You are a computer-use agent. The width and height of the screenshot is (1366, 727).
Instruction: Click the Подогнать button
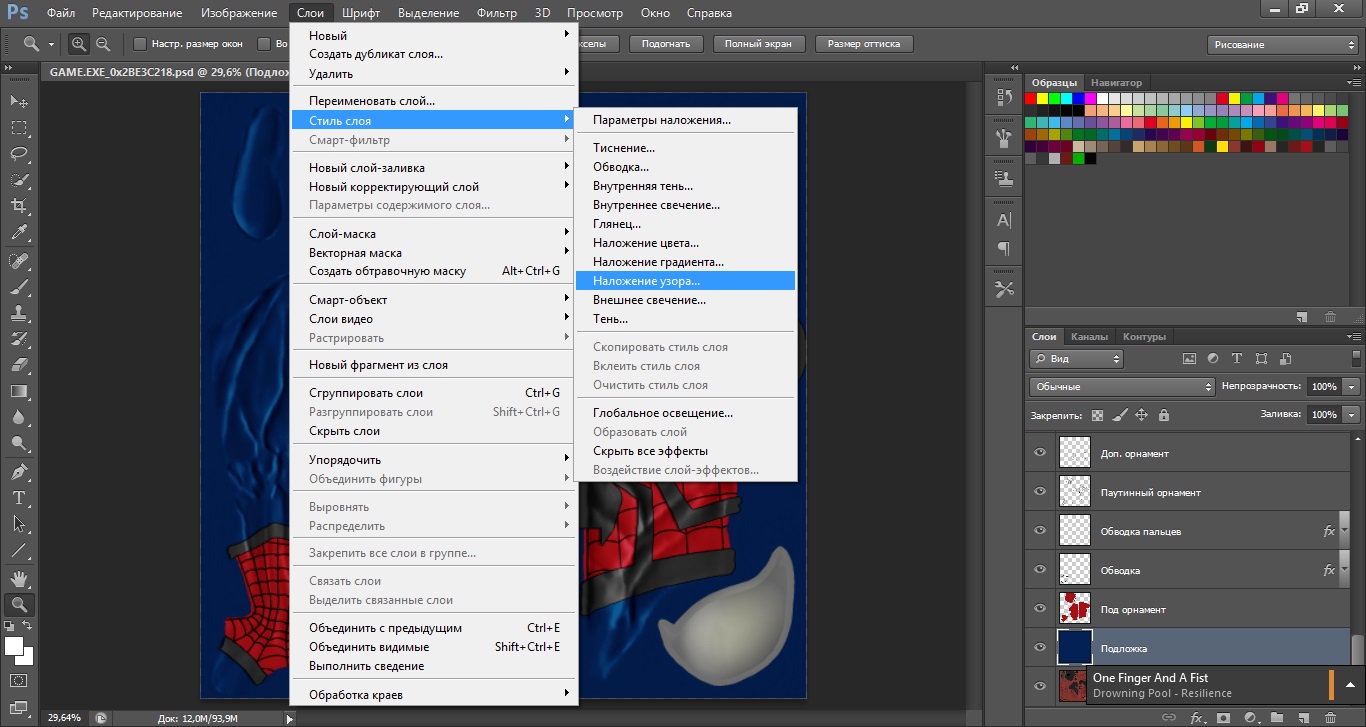[666, 44]
